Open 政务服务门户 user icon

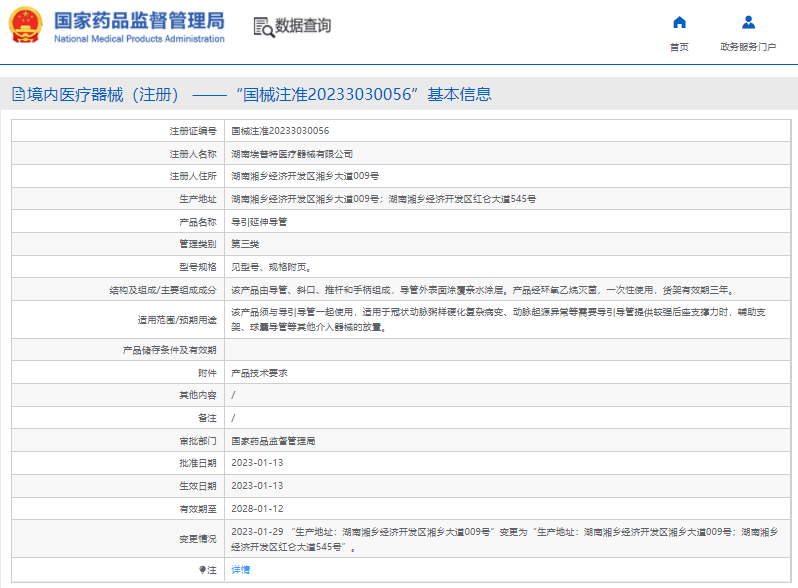pos(748,22)
